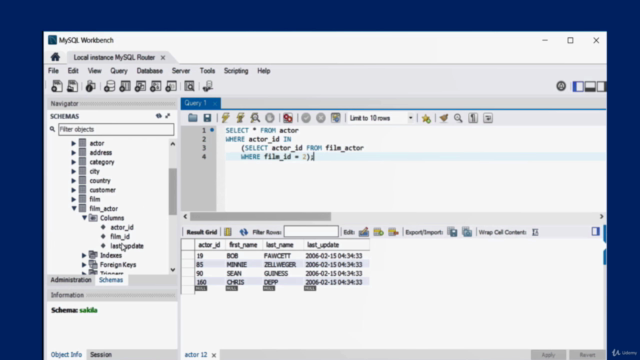Save the query script icon
This screenshot has width=640, height=360.
tap(207, 118)
